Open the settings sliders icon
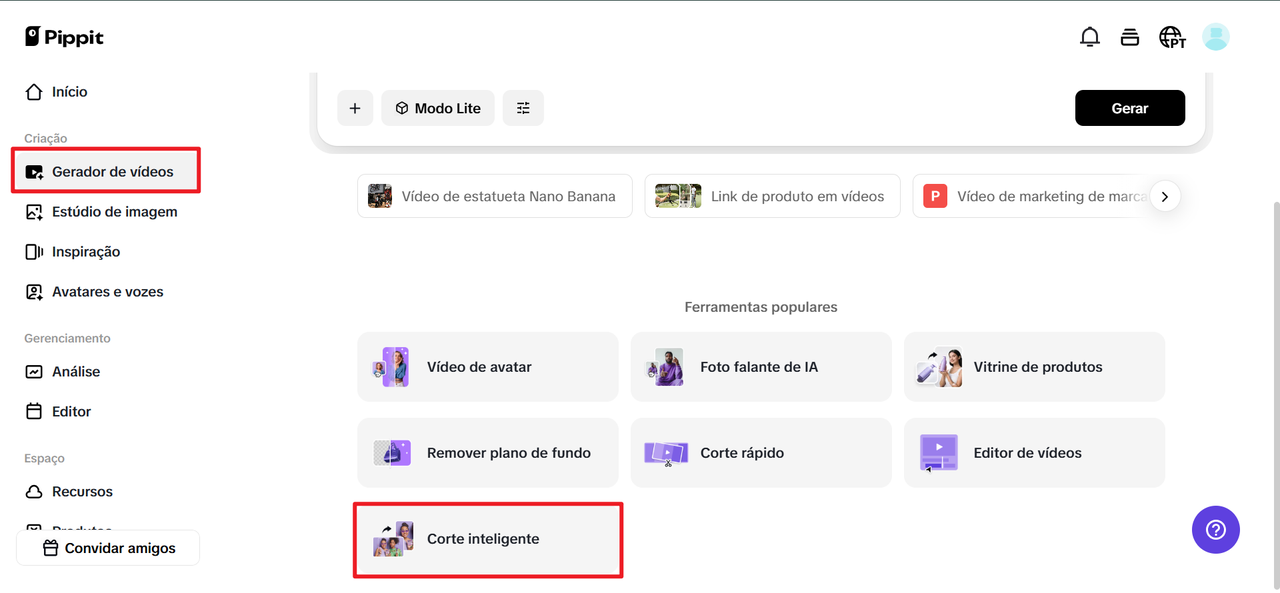The width and height of the screenshot is (1280, 593). point(523,108)
